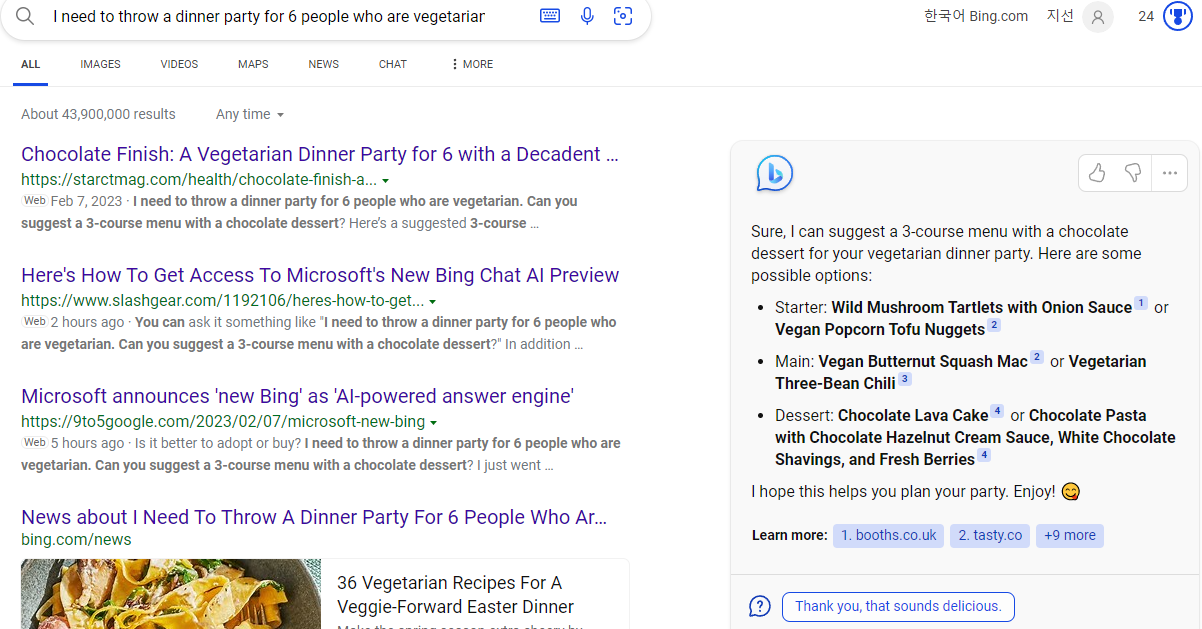This screenshot has width=1202, height=629.
Task: Select the ALL search tab
Action: [x=30, y=64]
